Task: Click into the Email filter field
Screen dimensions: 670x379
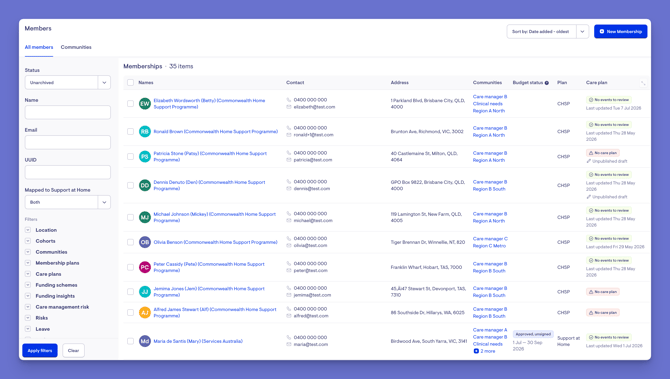Action: pyautogui.click(x=68, y=142)
